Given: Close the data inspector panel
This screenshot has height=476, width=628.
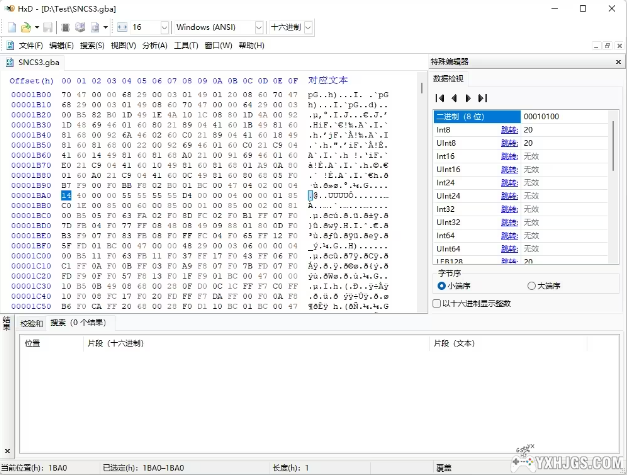Looking at the screenshot, I should (x=620, y=62).
